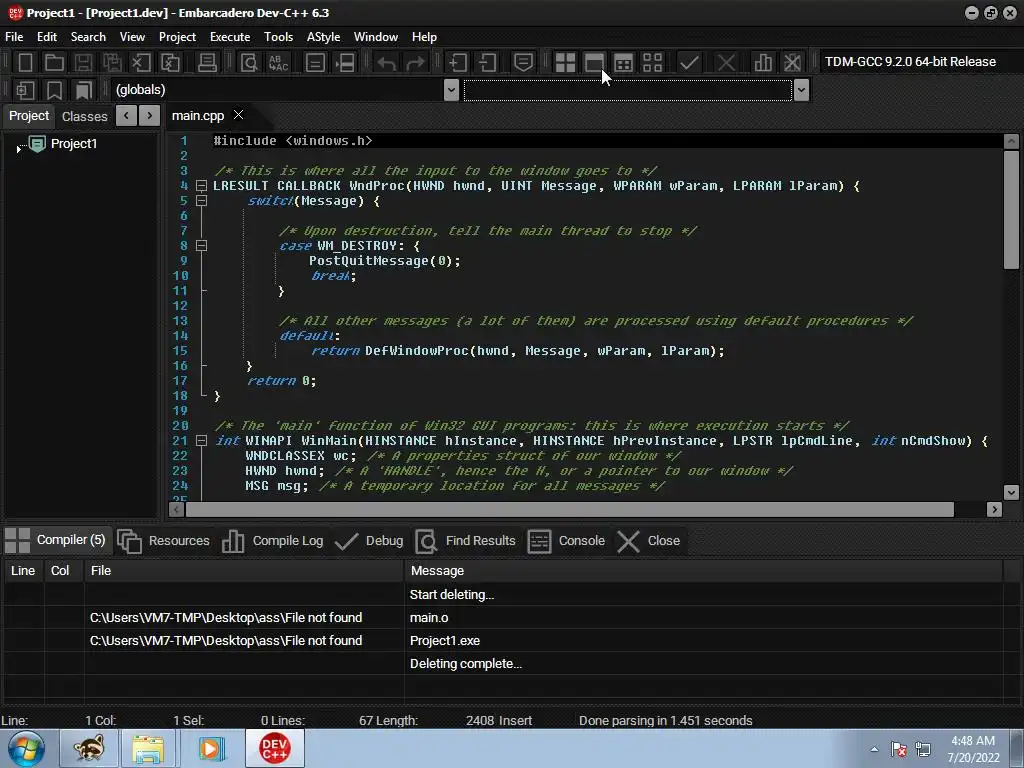This screenshot has height=768, width=1024.
Task: Click the Redo arrow icon
Action: (x=415, y=63)
